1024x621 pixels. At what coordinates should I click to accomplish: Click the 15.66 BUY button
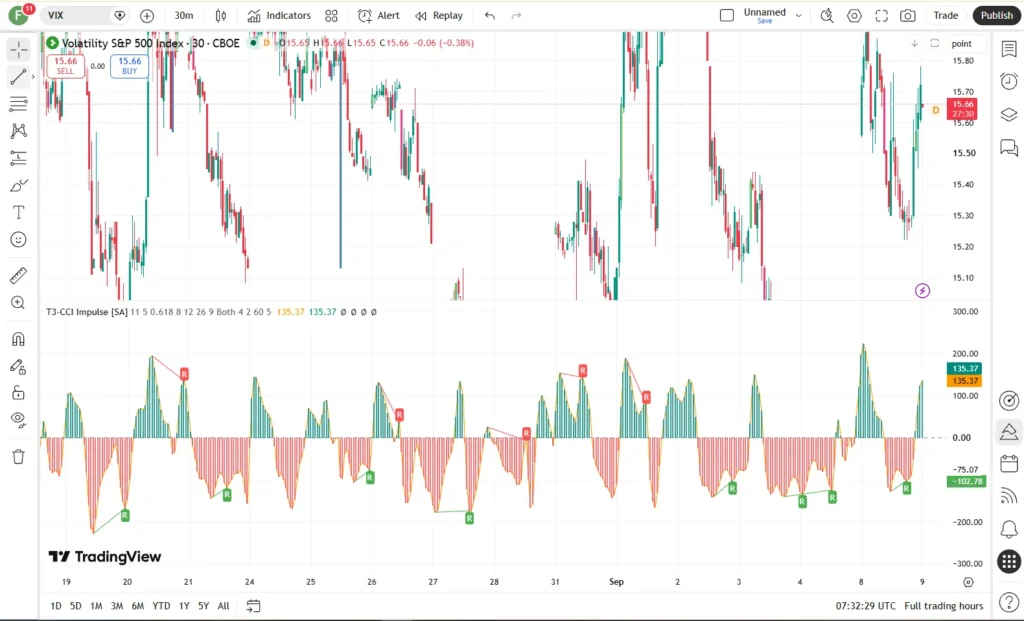tap(129, 66)
